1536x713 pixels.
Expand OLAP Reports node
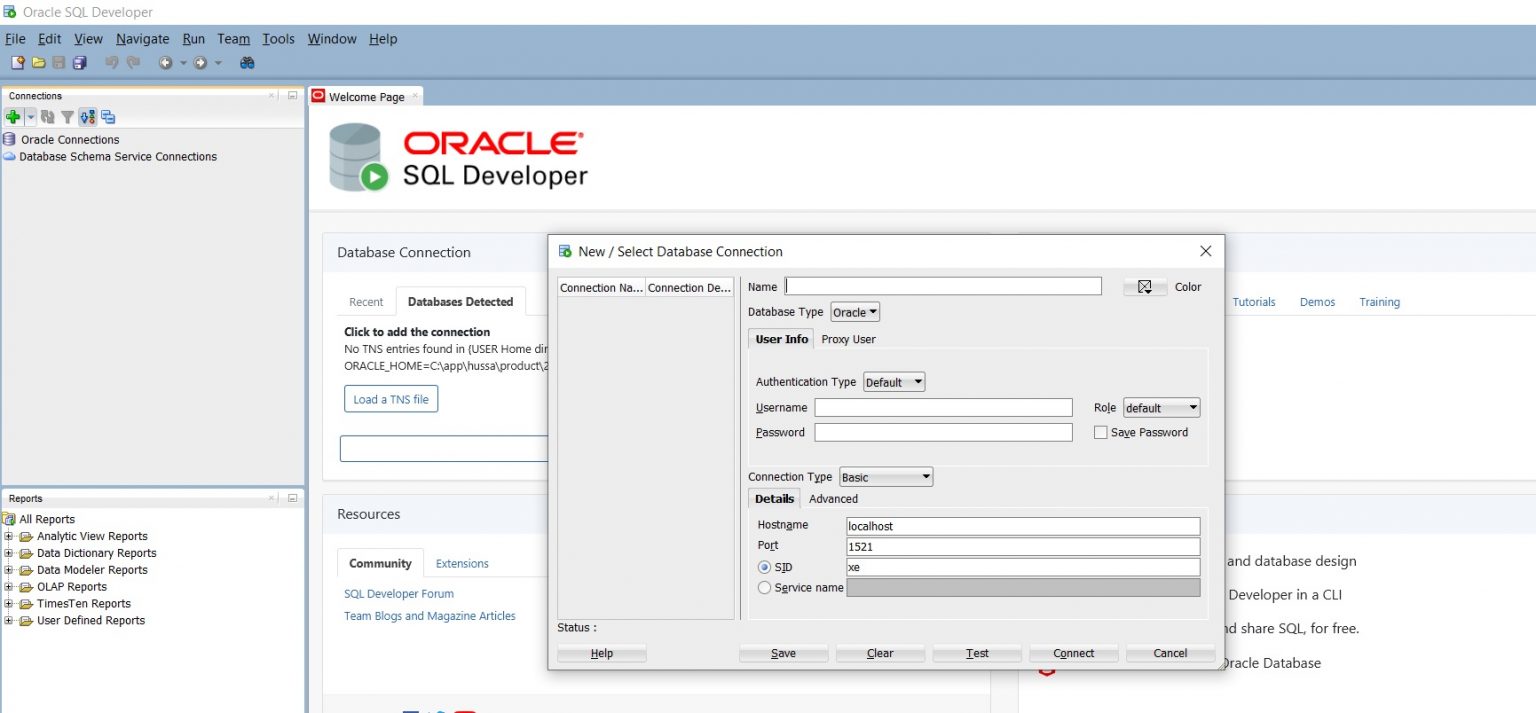click(9, 587)
